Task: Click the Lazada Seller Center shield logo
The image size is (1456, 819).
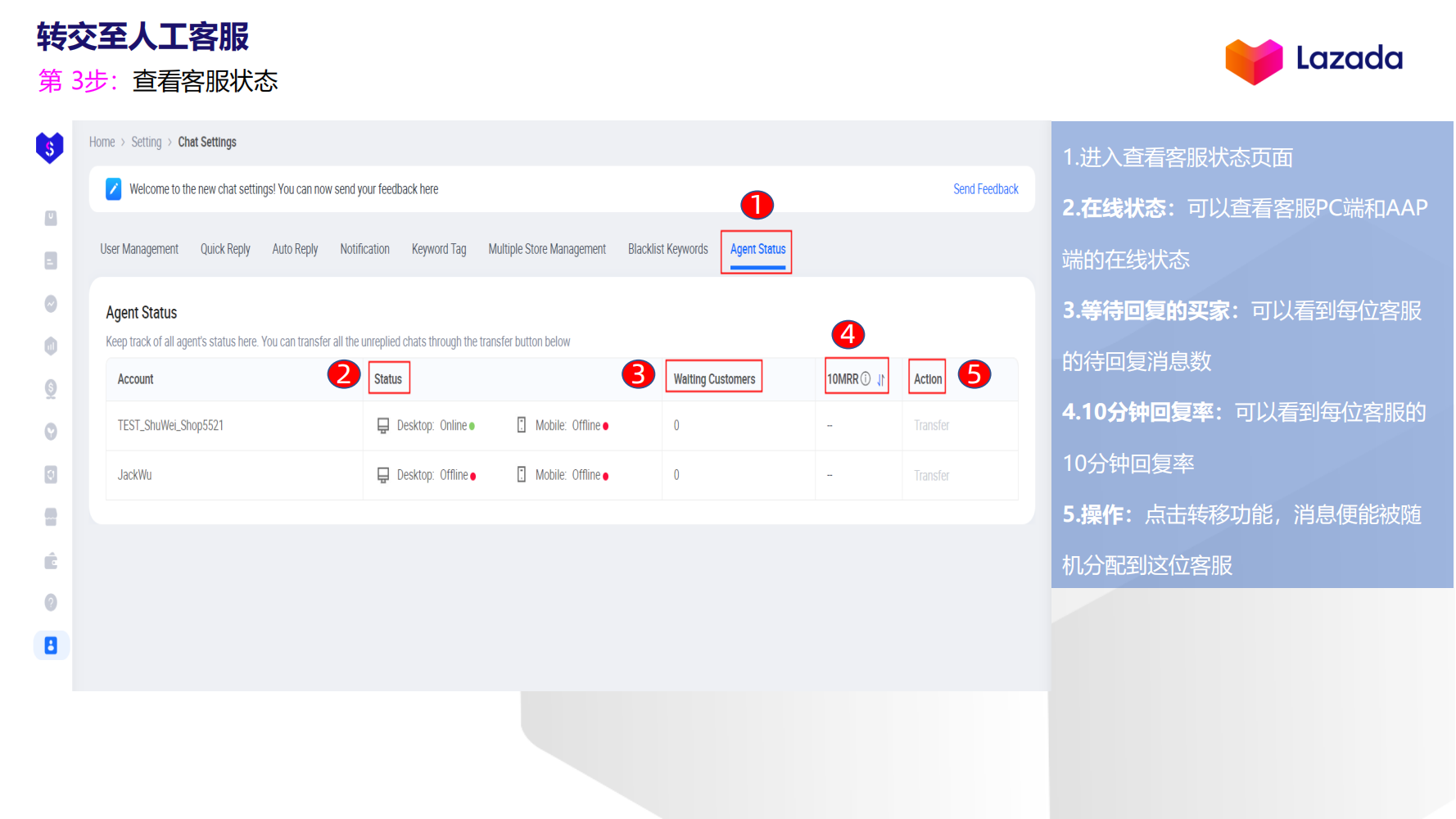Action: [x=50, y=147]
